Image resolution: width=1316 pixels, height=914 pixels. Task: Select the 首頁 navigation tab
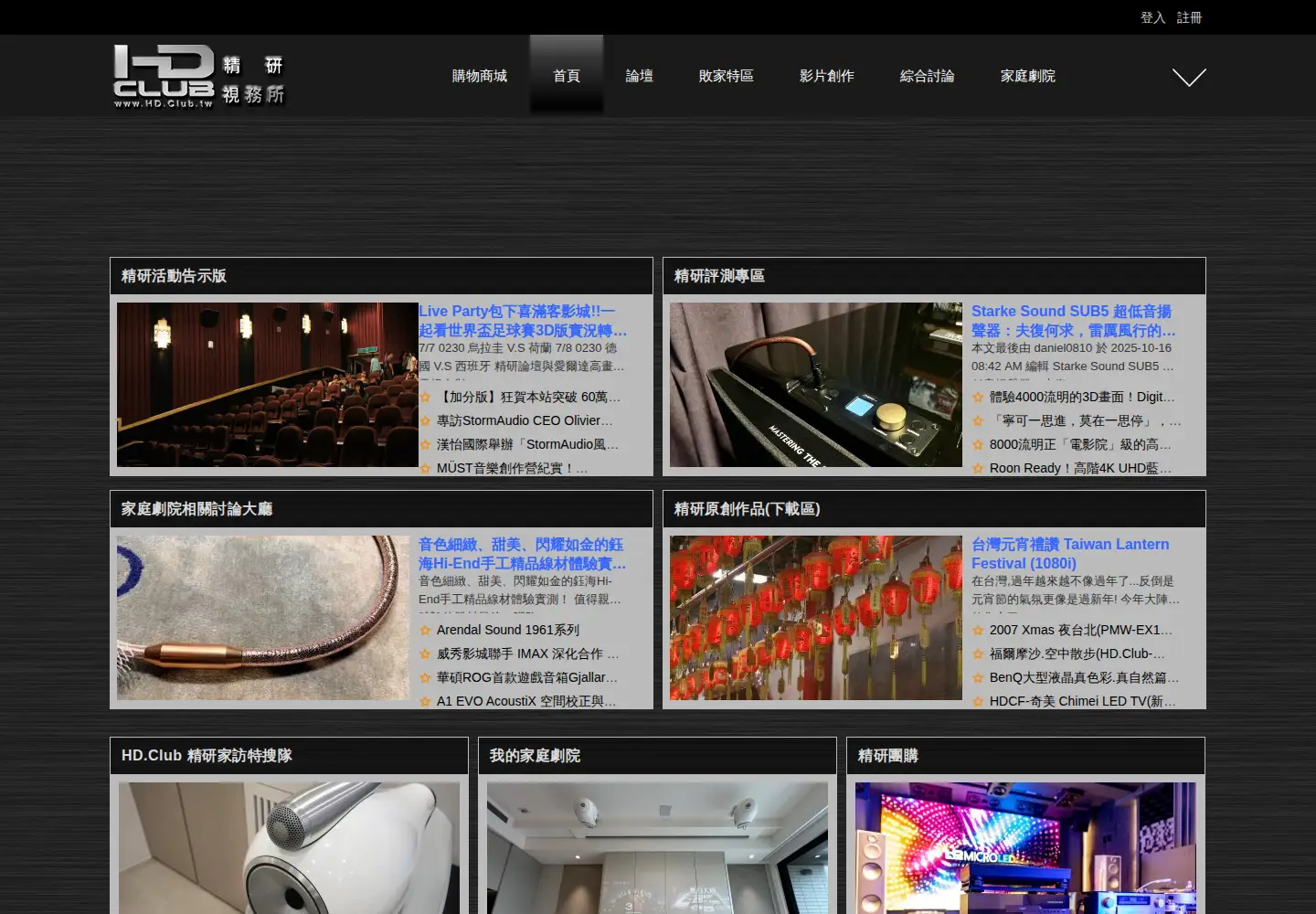(x=567, y=76)
